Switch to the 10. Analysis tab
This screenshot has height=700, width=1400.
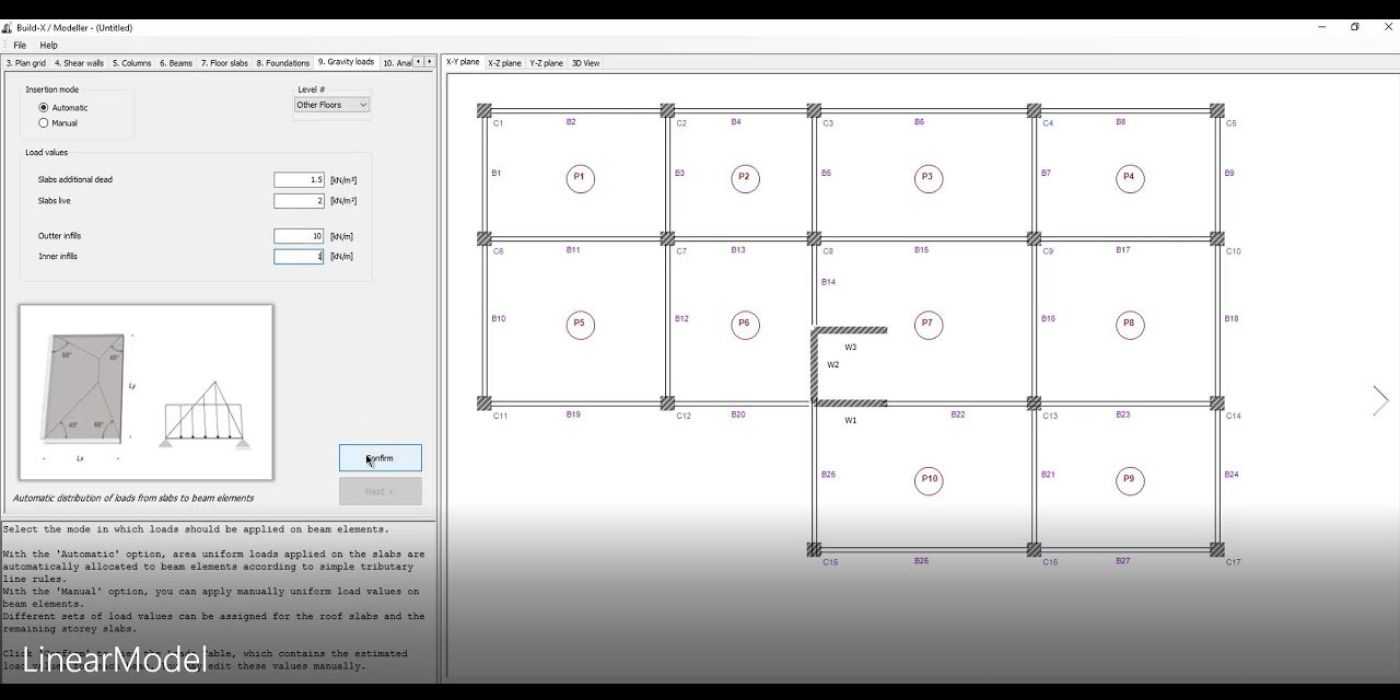(x=396, y=63)
